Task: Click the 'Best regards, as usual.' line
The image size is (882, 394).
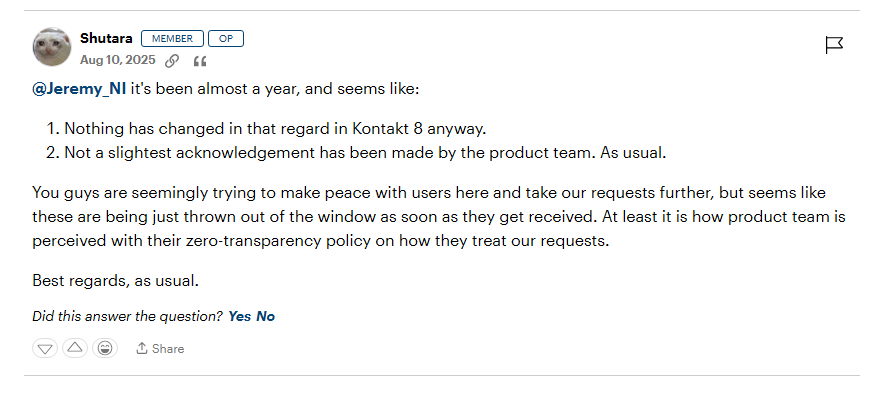Action: pos(115,280)
